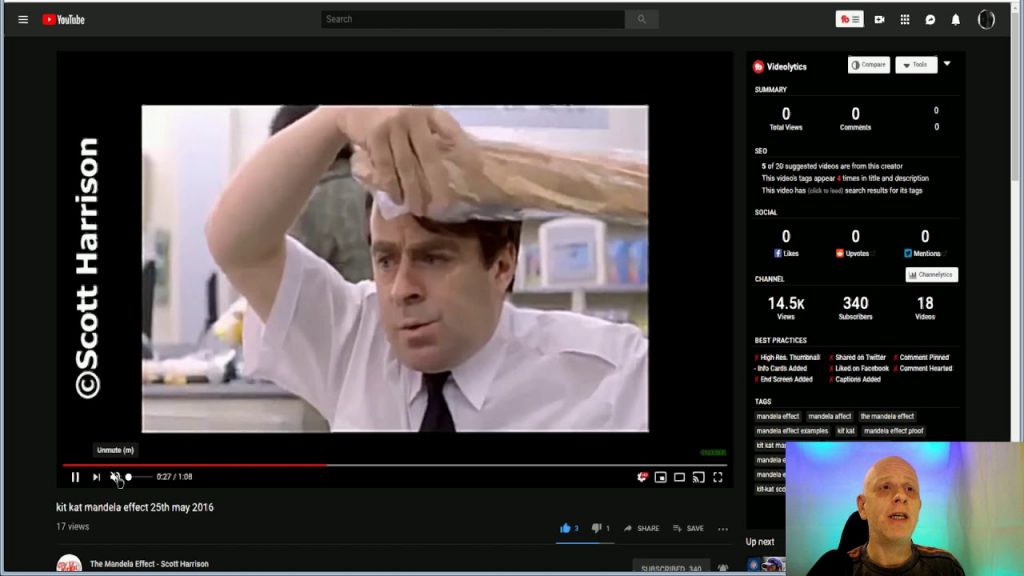This screenshot has width=1024, height=576.
Task: Adjust the volume slider handle
Action: coord(129,477)
